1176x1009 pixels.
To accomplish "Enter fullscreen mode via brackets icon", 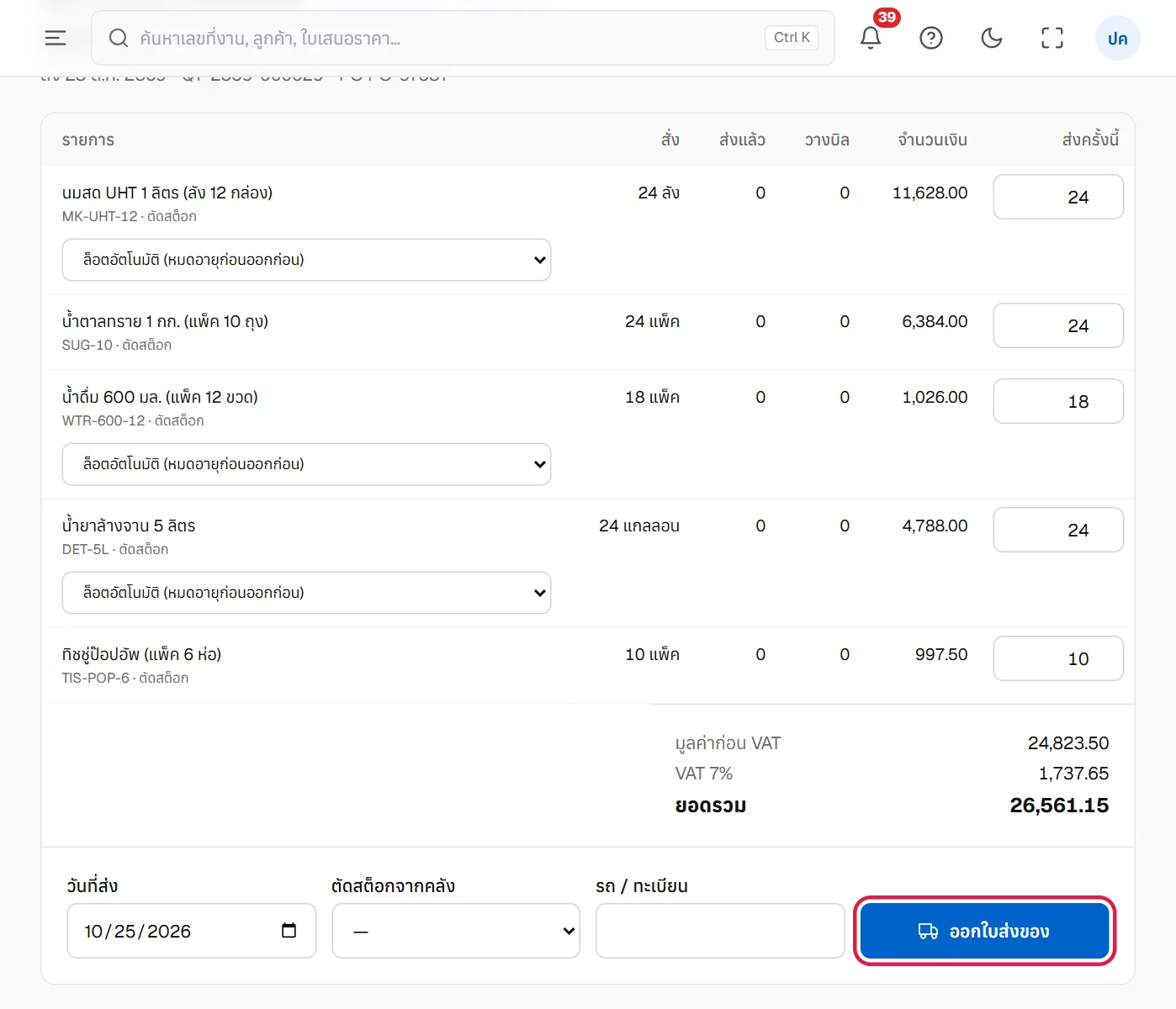I will (1052, 38).
